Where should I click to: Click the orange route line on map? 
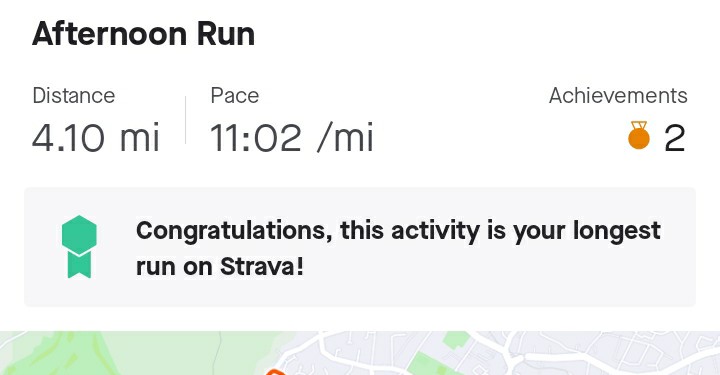tap(275, 372)
